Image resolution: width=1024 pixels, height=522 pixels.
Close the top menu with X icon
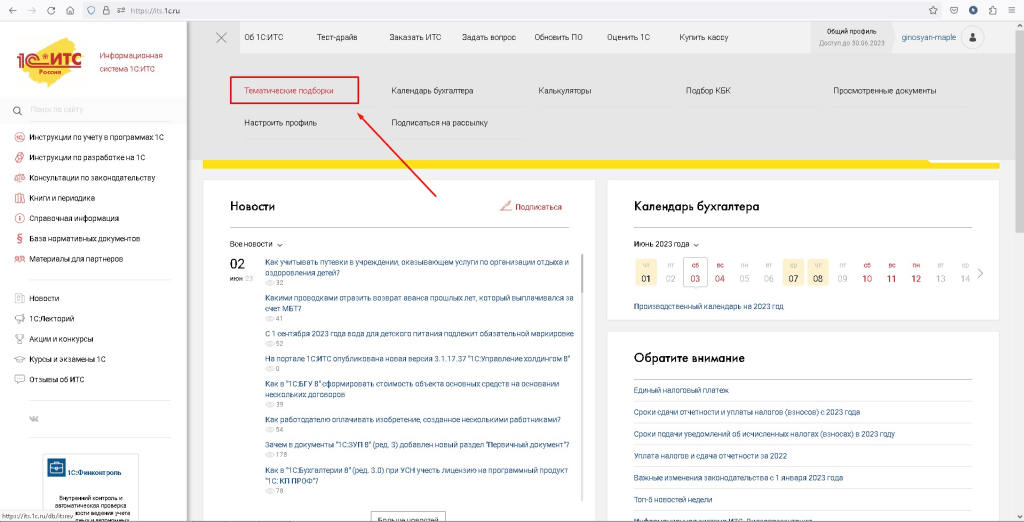[x=221, y=37]
